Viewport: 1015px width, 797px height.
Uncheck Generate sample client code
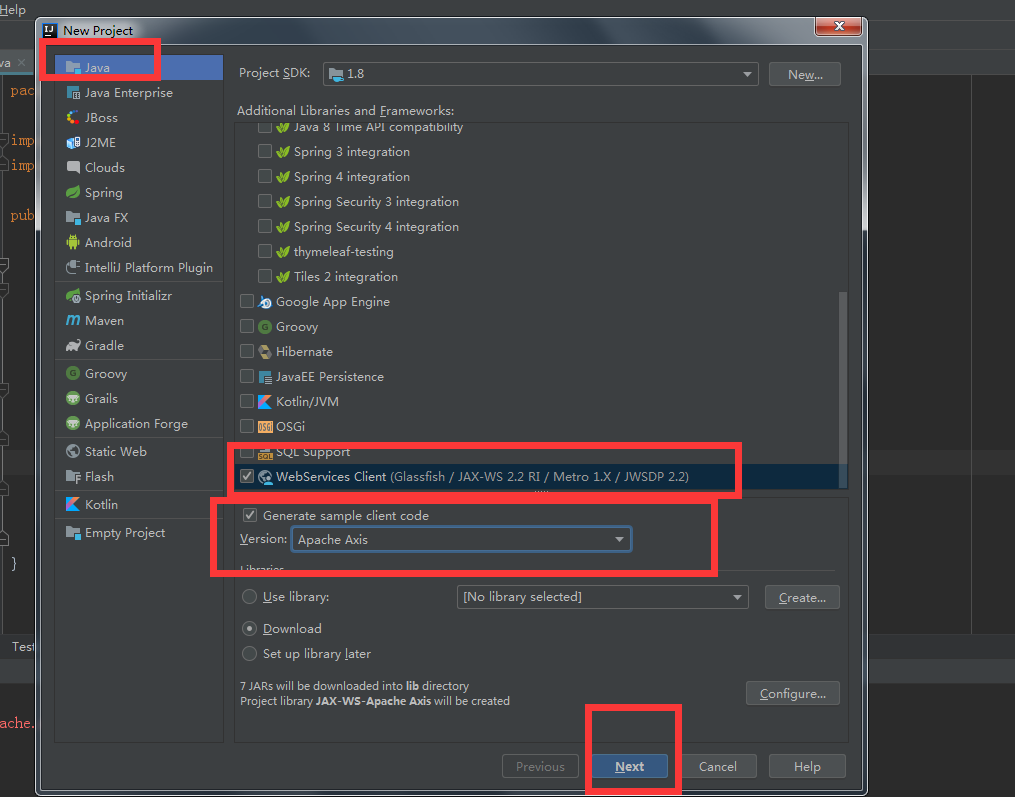pos(250,515)
